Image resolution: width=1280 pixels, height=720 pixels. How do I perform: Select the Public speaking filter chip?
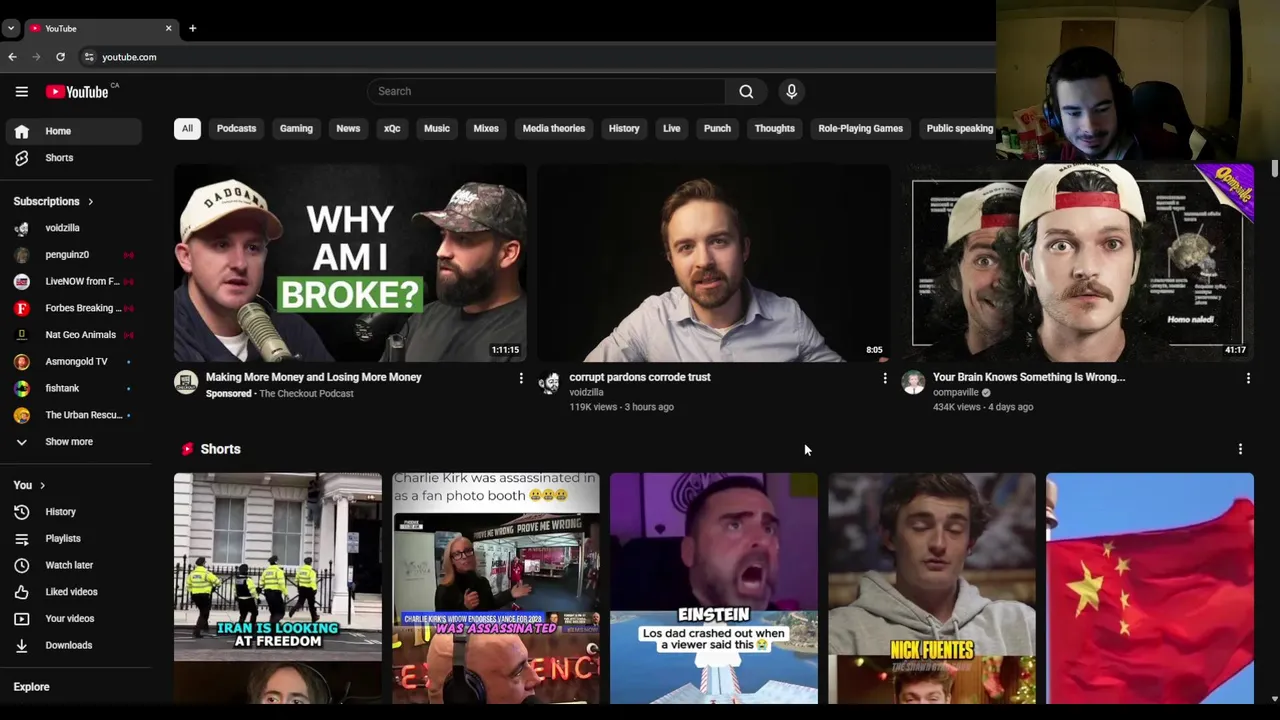pyautogui.click(x=960, y=128)
